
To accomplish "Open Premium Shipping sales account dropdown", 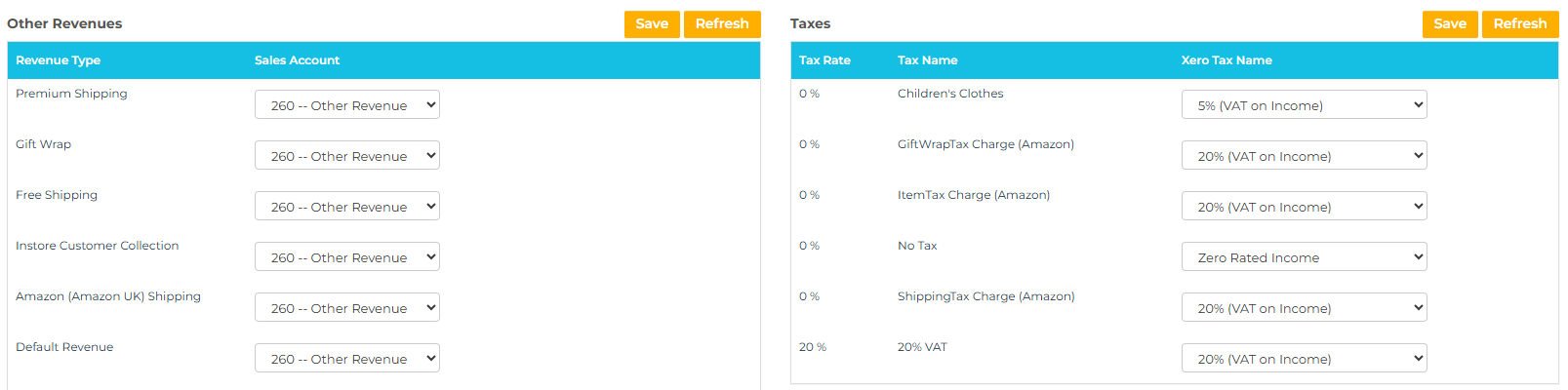I will [347, 105].
